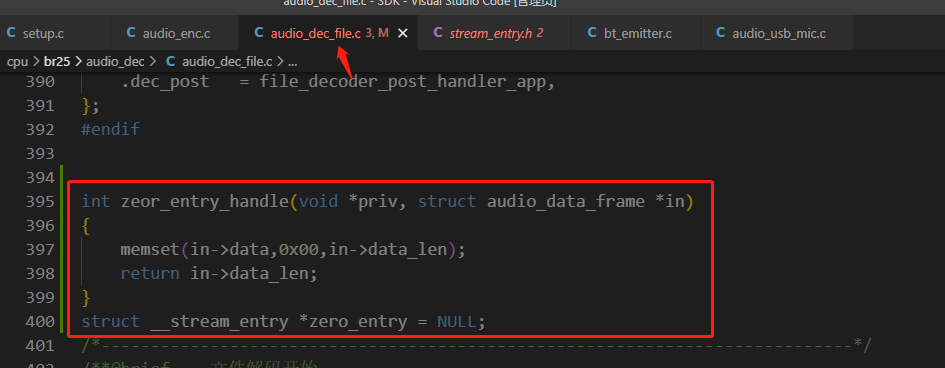Click the audio_dec_file.c breadcrumb item
This screenshot has width=945, height=368.
point(227,61)
